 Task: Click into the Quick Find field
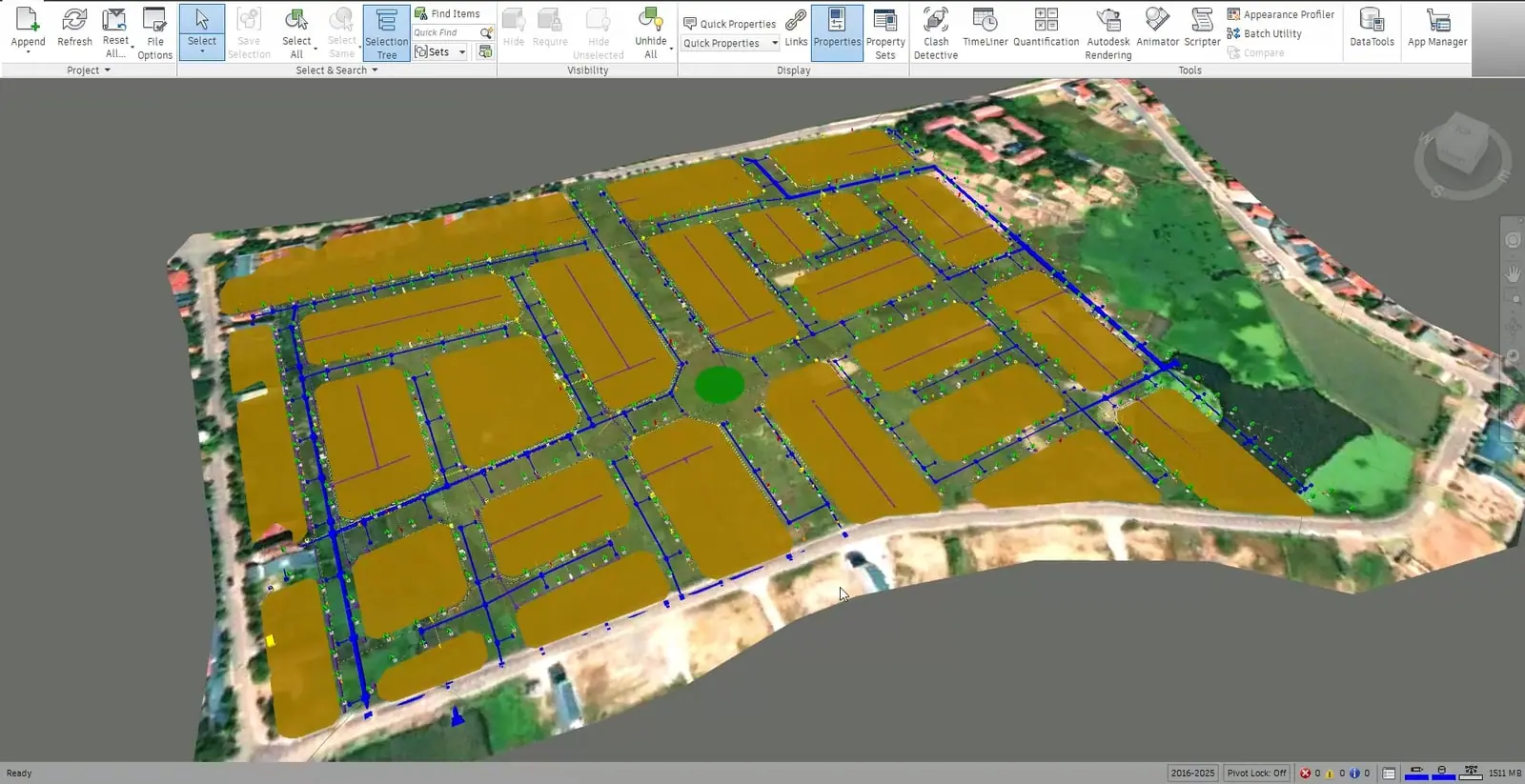(445, 32)
